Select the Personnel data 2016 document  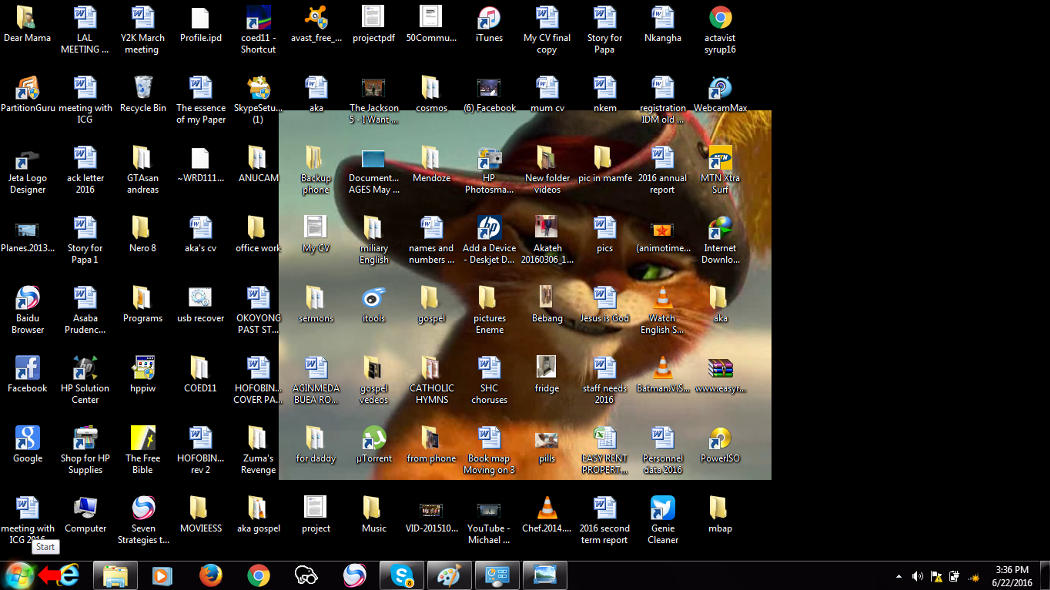tap(662, 450)
